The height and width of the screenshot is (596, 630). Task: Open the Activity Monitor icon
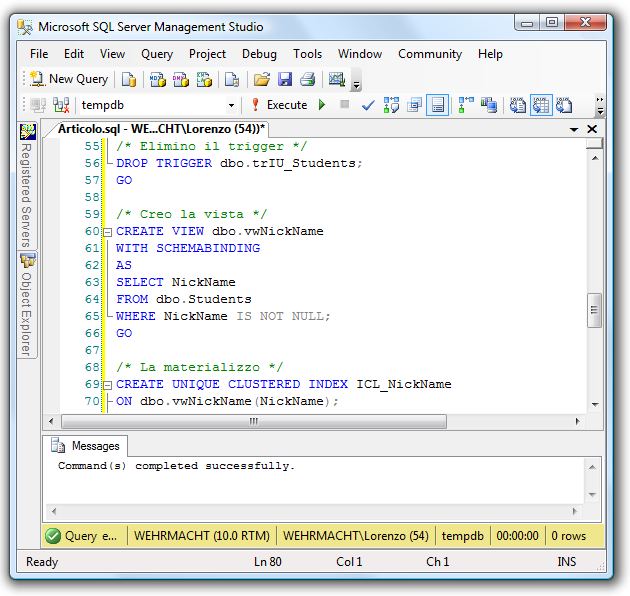tap(337, 79)
